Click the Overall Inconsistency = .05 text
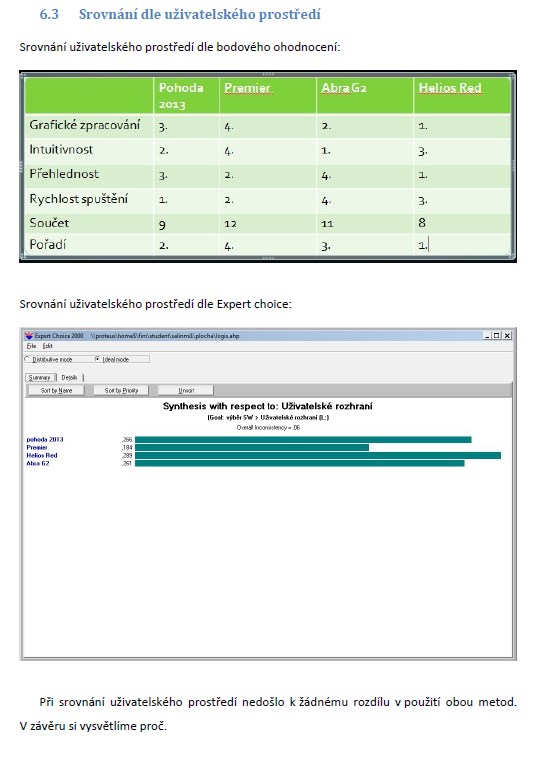Screen dimensions: 538x760 [268, 428]
